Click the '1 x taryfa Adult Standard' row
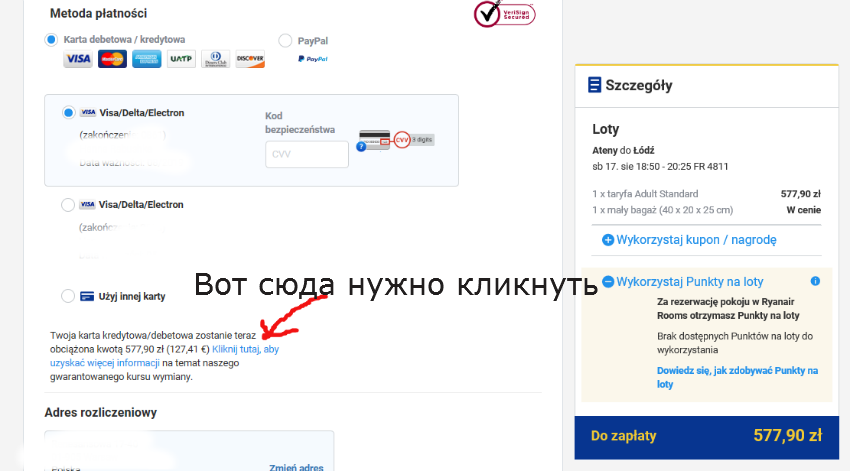This screenshot has width=850, height=471. (x=706, y=193)
